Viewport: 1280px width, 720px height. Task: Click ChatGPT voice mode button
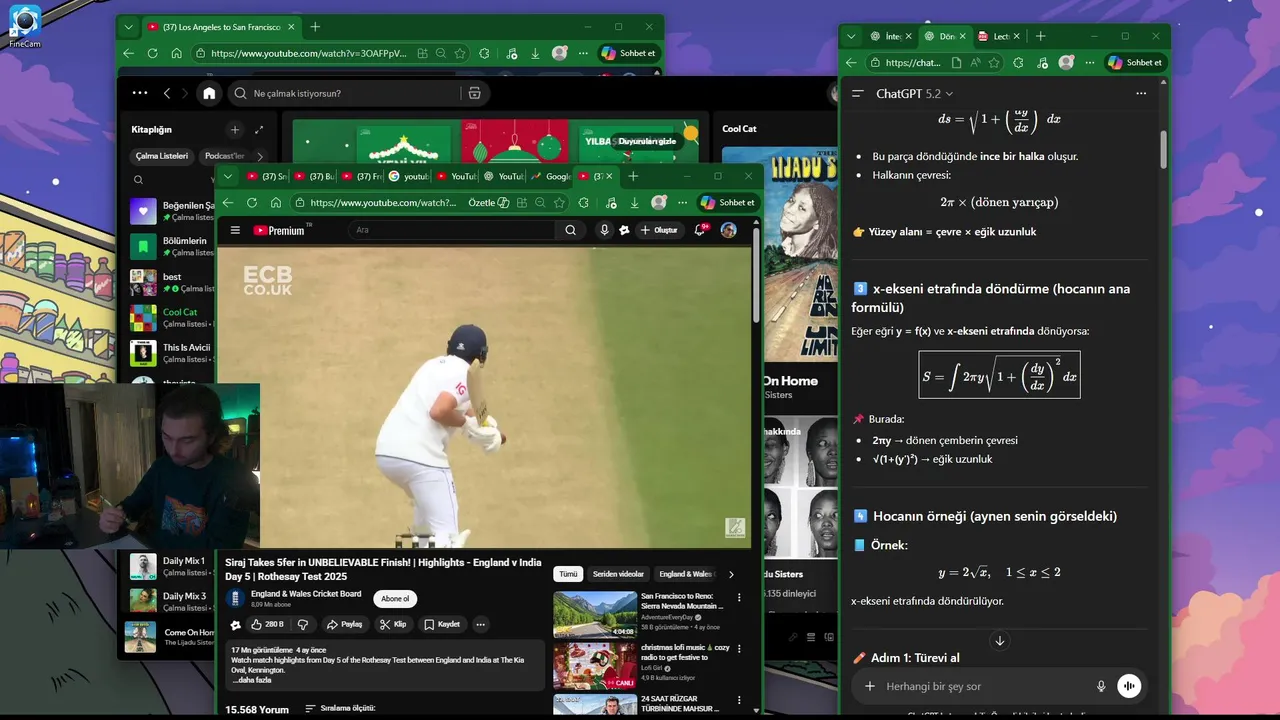tap(1129, 686)
